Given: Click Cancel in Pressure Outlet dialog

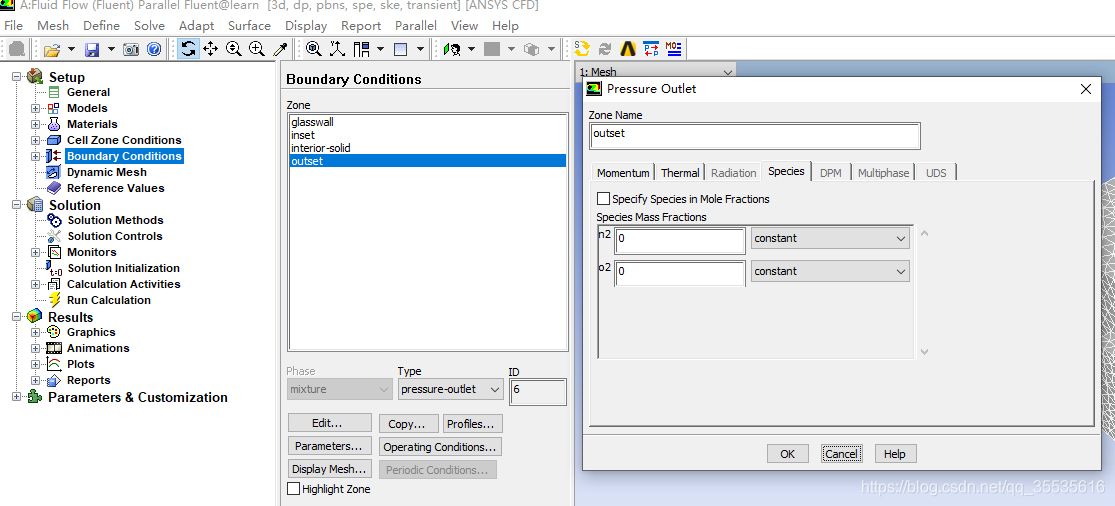Looking at the screenshot, I should pyautogui.click(x=841, y=453).
